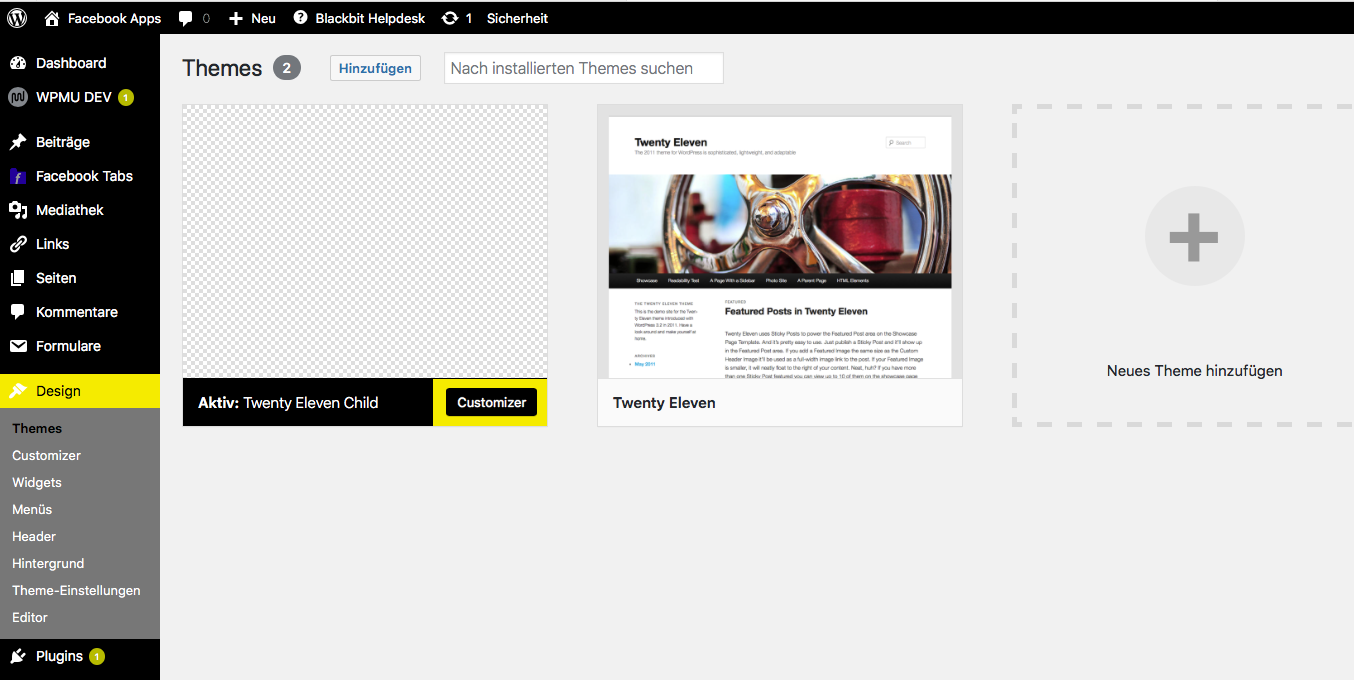The width and height of the screenshot is (1354, 680).
Task: Click the Blackbit Helpdesk label
Action: [x=370, y=18]
